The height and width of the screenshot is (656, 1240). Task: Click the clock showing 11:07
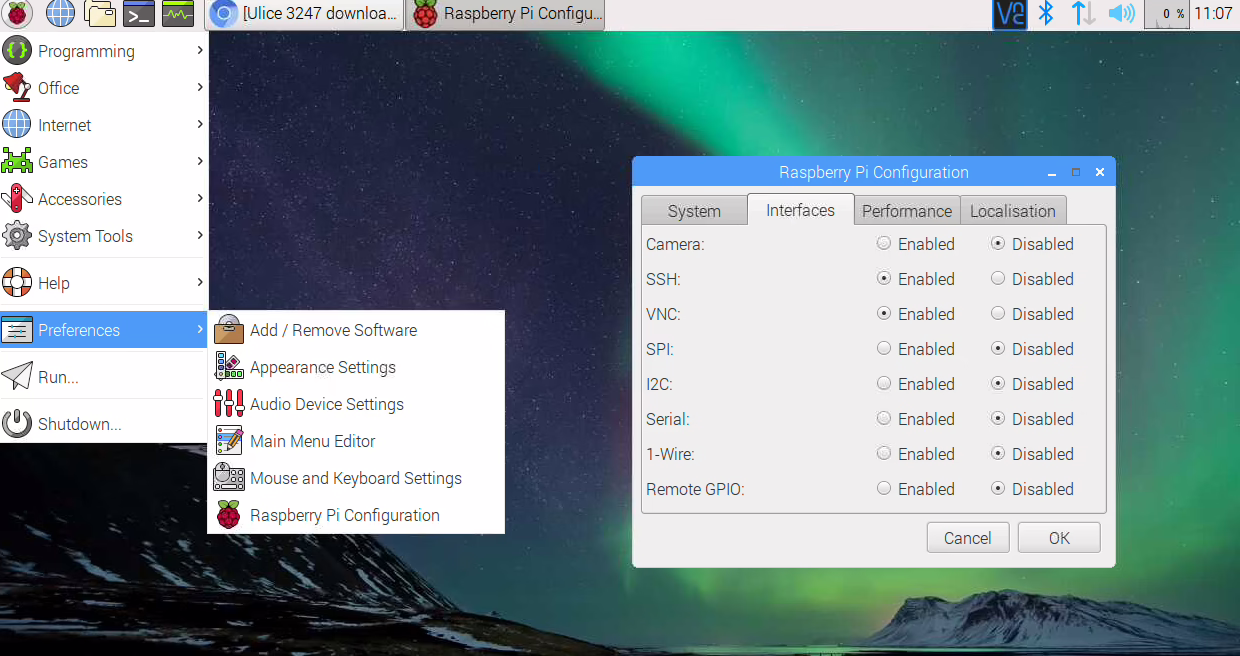click(1213, 14)
